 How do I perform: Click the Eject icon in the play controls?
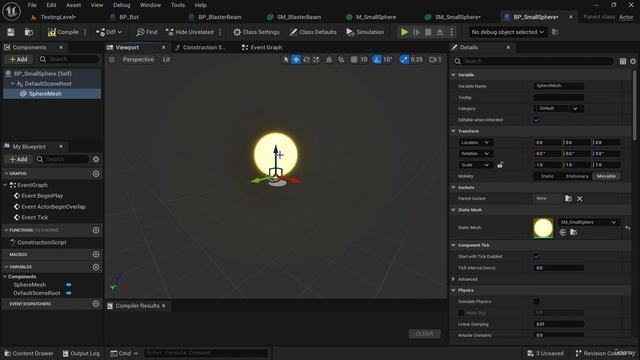tap(440, 32)
